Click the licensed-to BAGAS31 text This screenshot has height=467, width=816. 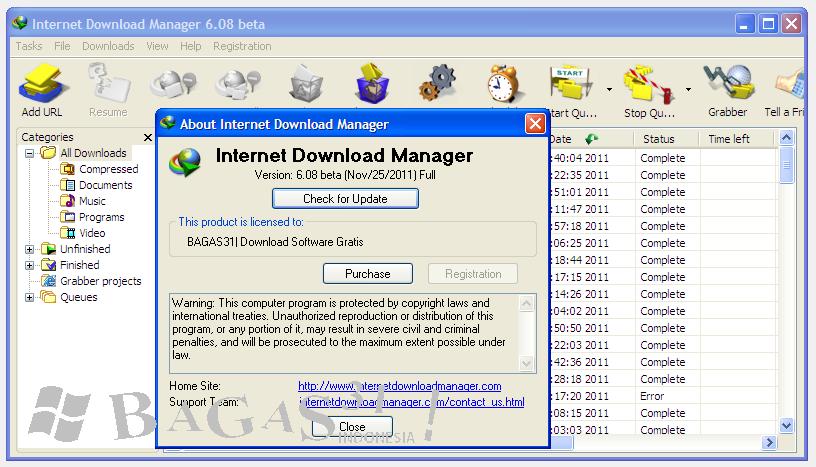275,242
